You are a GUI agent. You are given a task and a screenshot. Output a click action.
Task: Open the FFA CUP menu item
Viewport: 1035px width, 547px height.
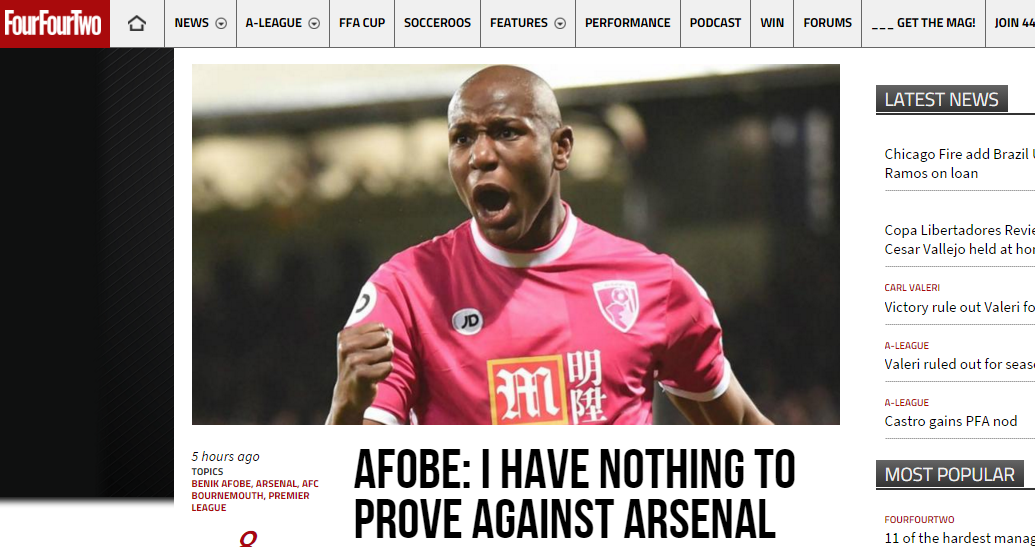pyautogui.click(x=362, y=23)
